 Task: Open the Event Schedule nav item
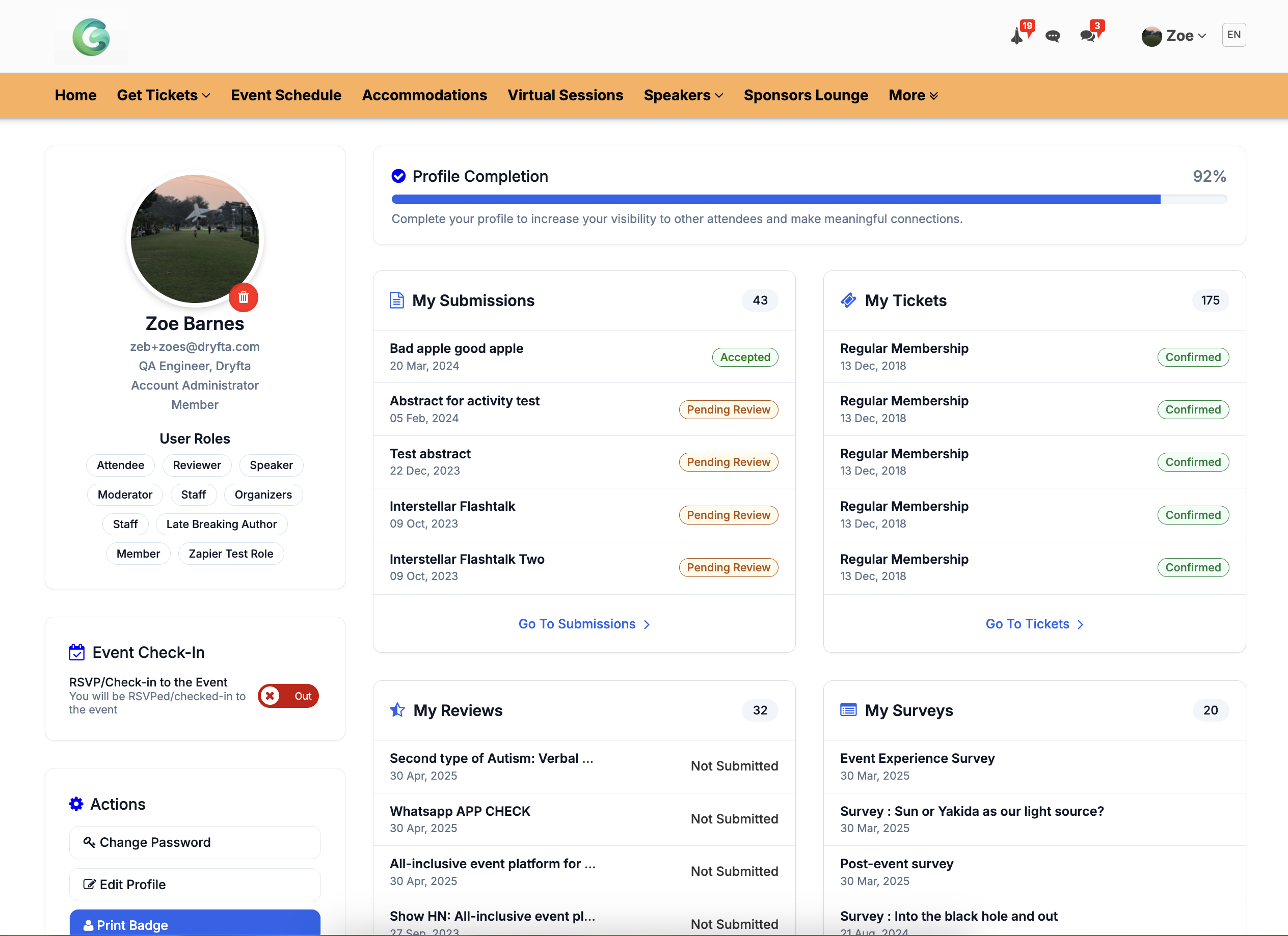pos(286,95)
